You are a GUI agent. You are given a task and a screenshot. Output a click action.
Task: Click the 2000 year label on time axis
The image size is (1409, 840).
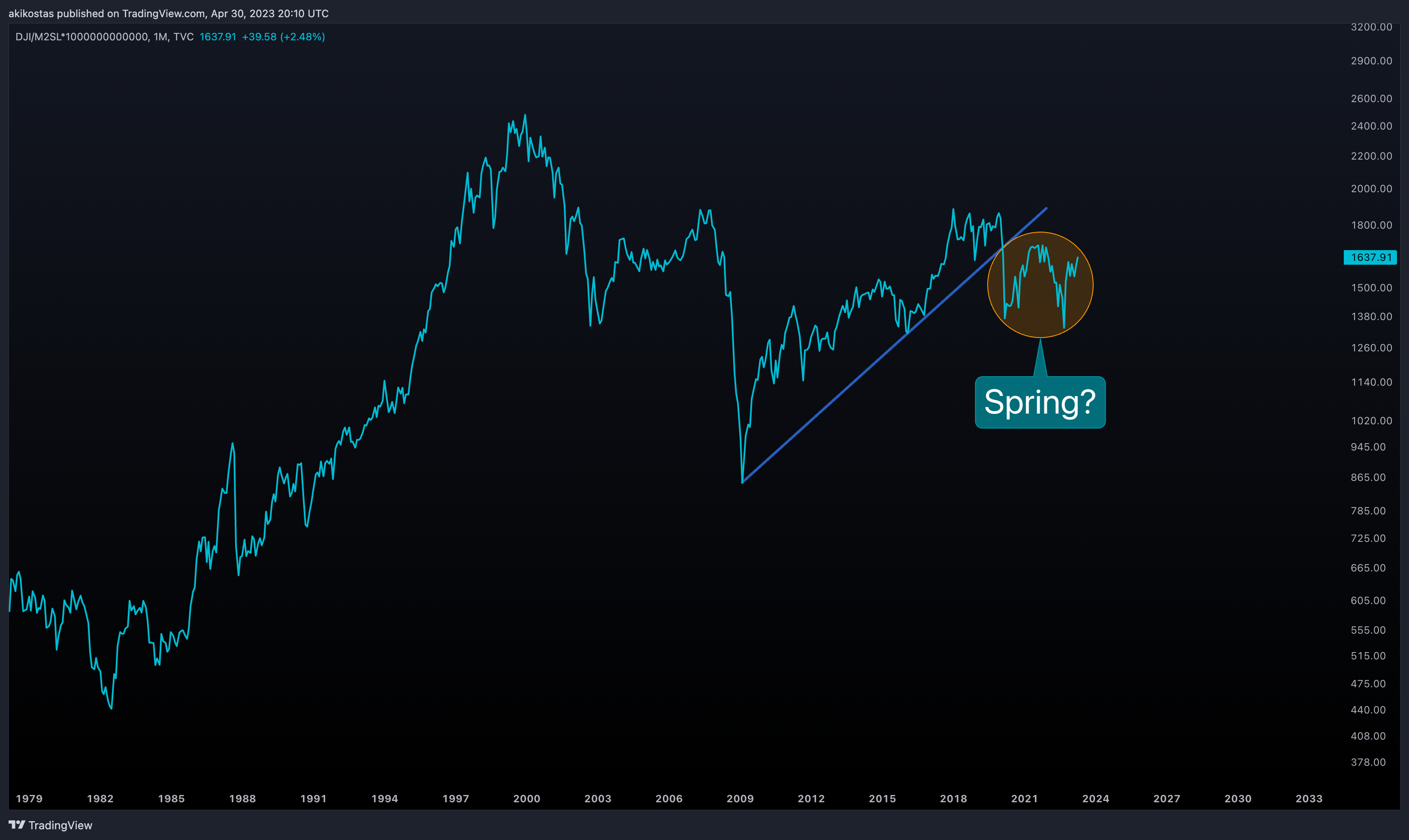pyautogui.click(x=527, y=799)
